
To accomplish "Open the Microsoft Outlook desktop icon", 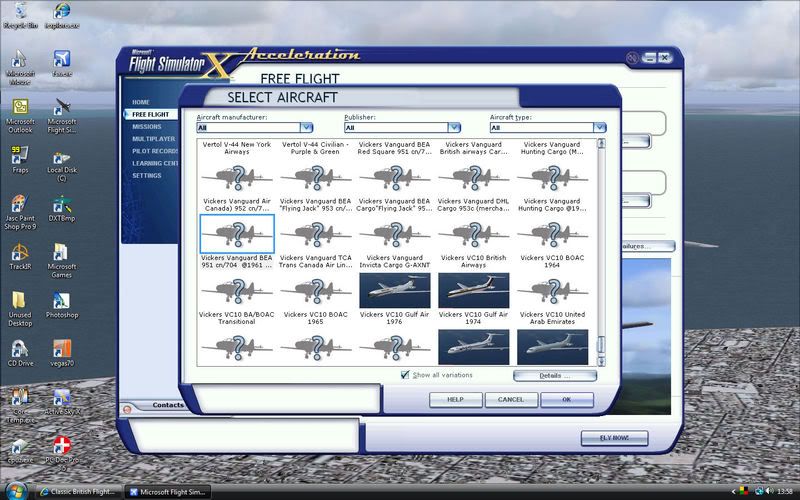I will click(20, 116).
